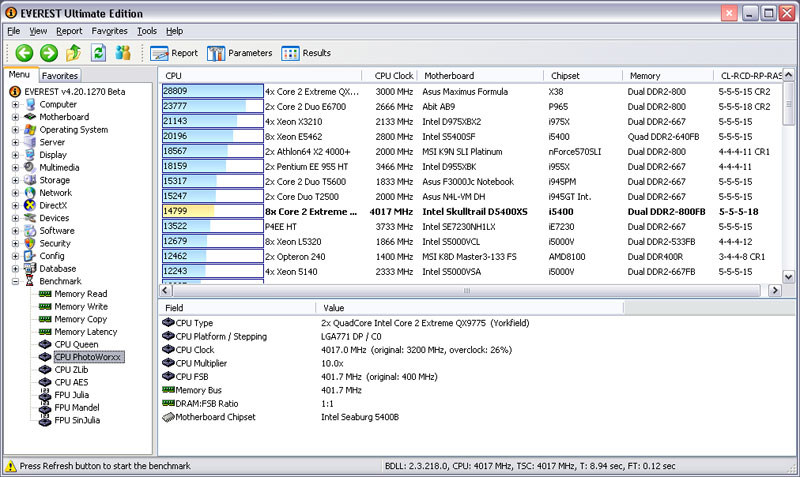Select Multimedia icon in the tree
800x477 pixels.
pyautogui.click(x=31, y=167)
